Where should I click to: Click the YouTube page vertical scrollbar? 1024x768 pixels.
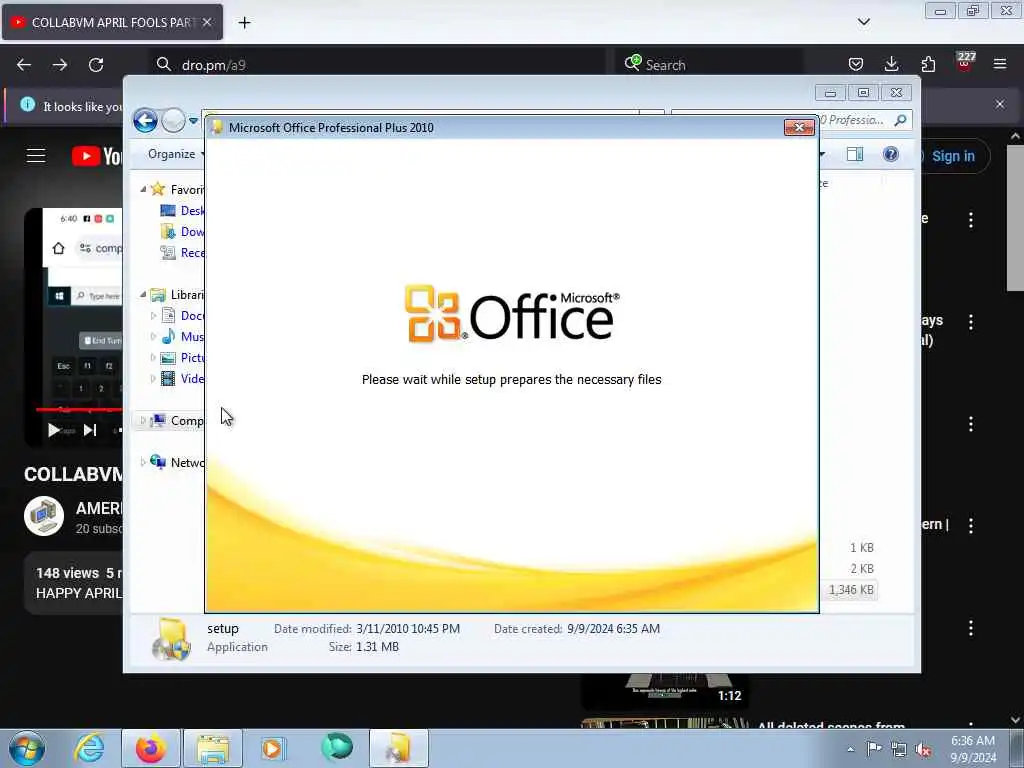[x=1015, y=218]
